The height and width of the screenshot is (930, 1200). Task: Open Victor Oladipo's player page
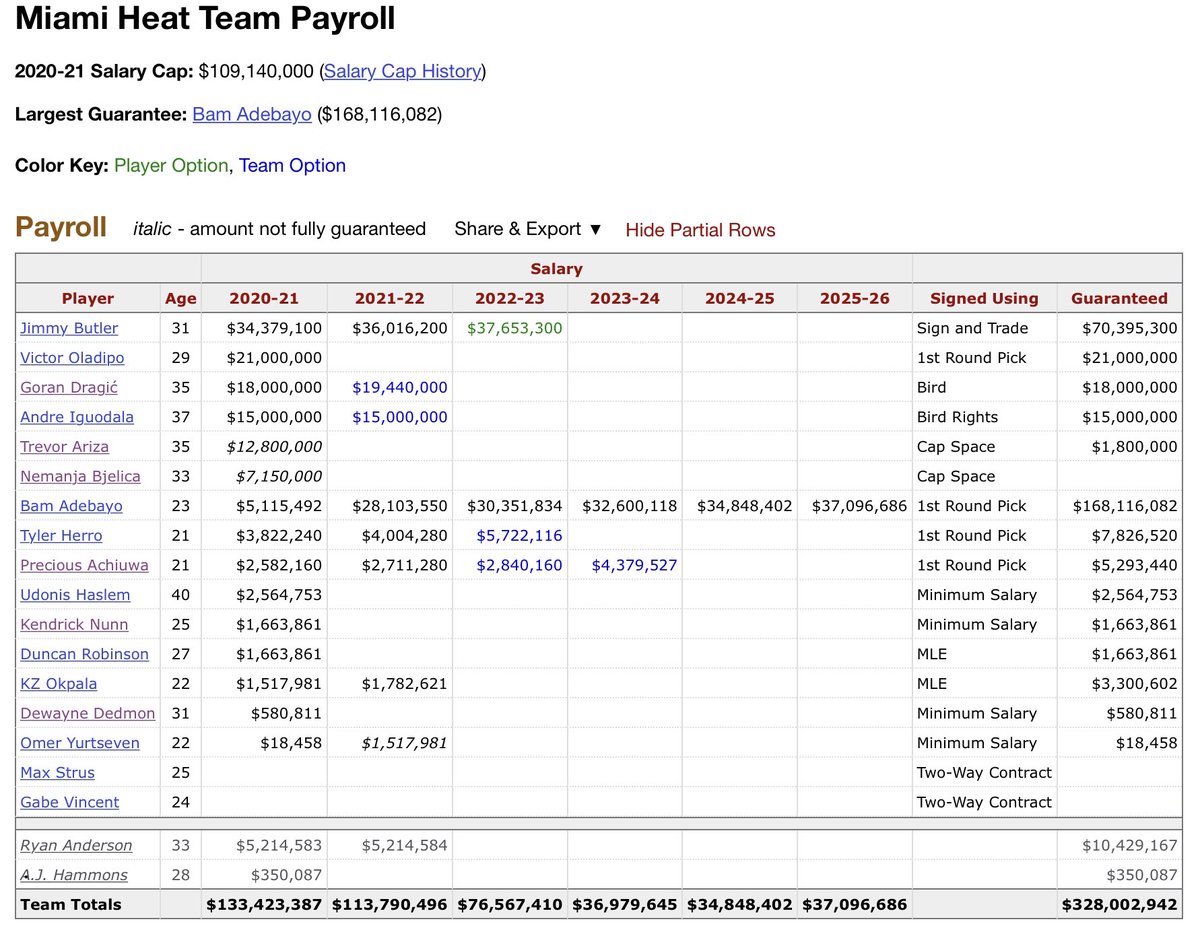tap(73, 357)
